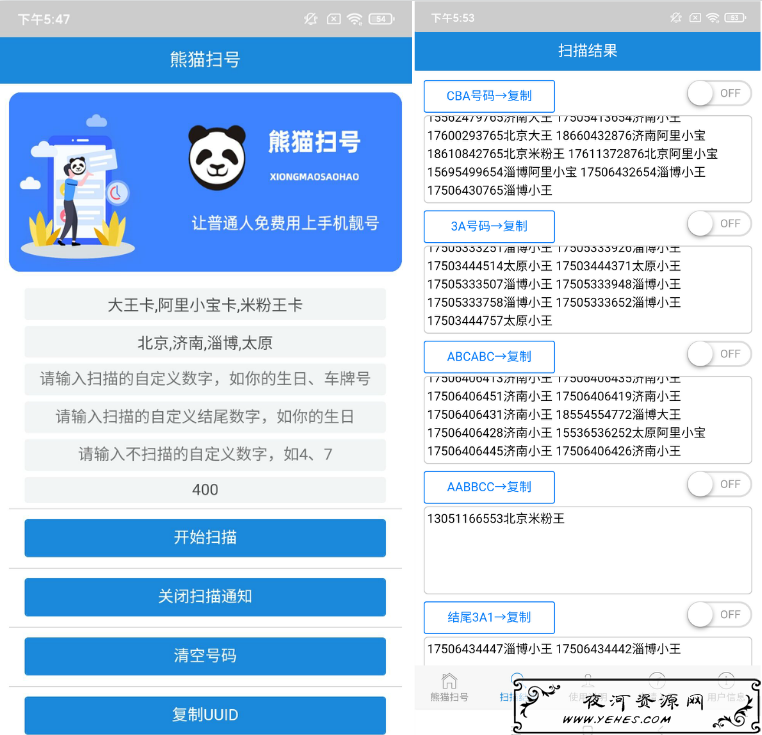Select the CBA results list box
Viewport: 762px width, 735px height.
(x=588, y=159)
